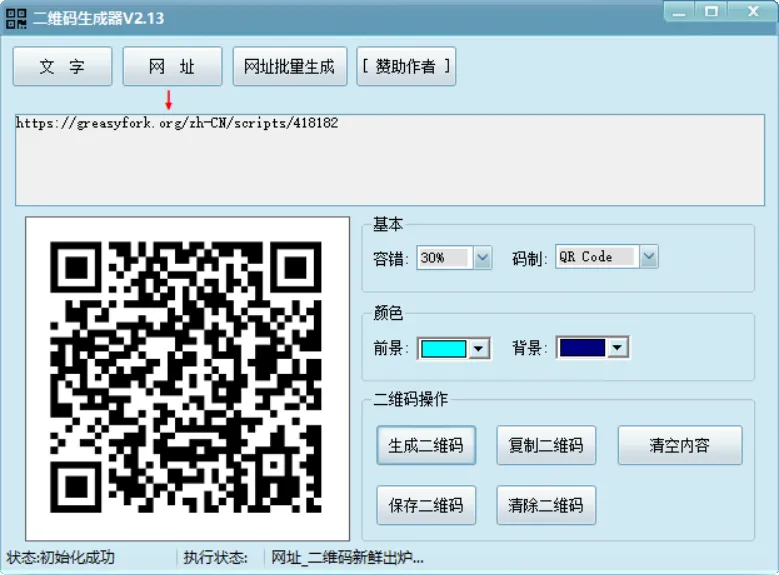This screenshot has width=779, height=575.
Task: Click the 码制: label
Action: pyautogui.click(x=530, y=259)
